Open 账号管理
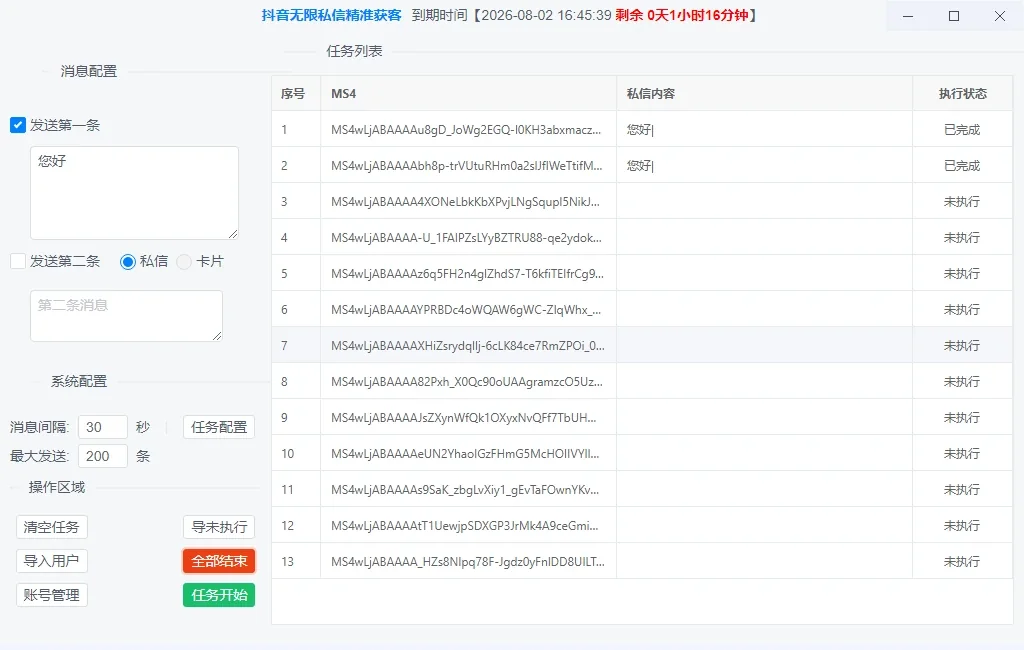 (52, 595)
